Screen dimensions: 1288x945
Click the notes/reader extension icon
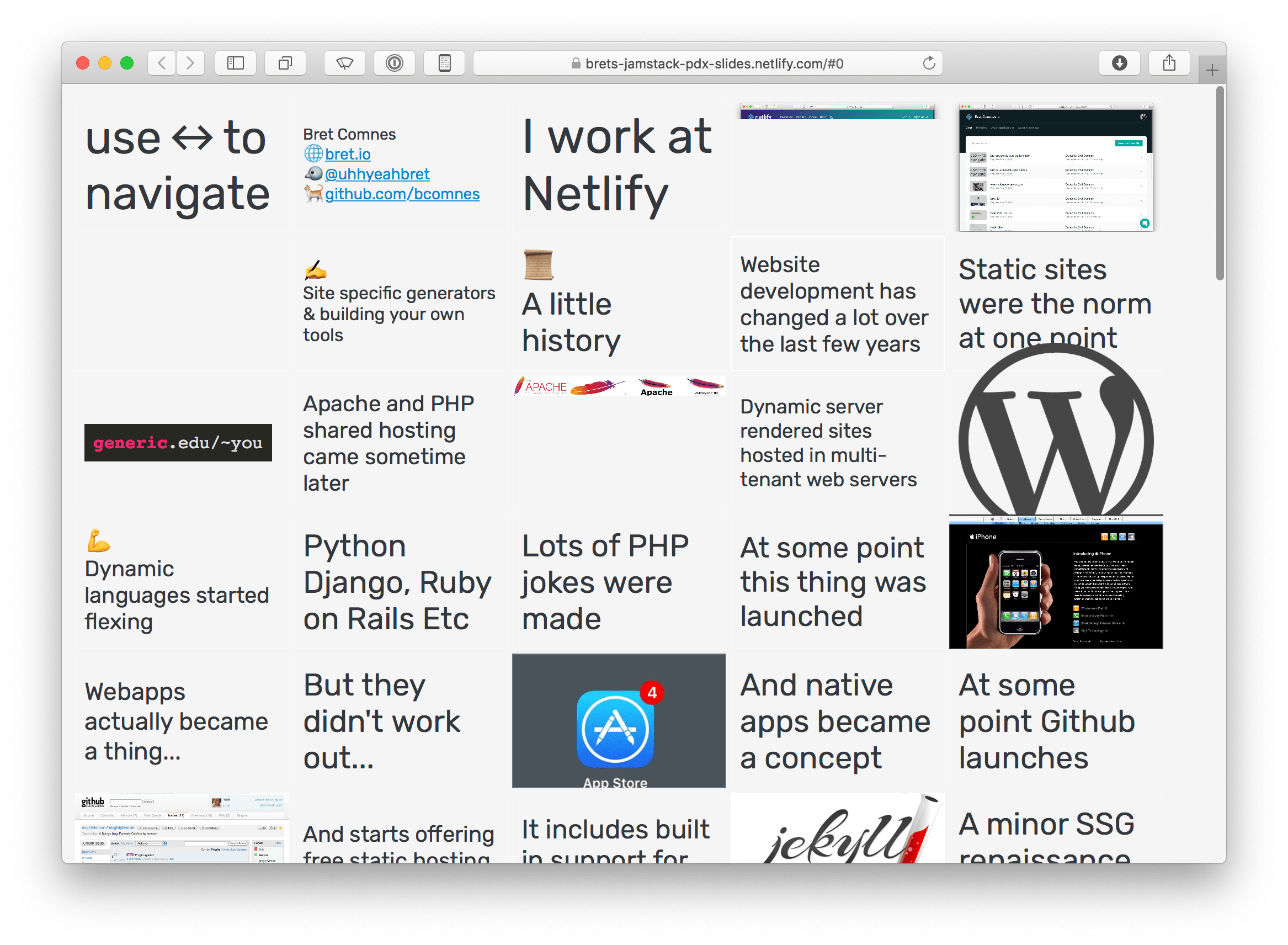444,63
